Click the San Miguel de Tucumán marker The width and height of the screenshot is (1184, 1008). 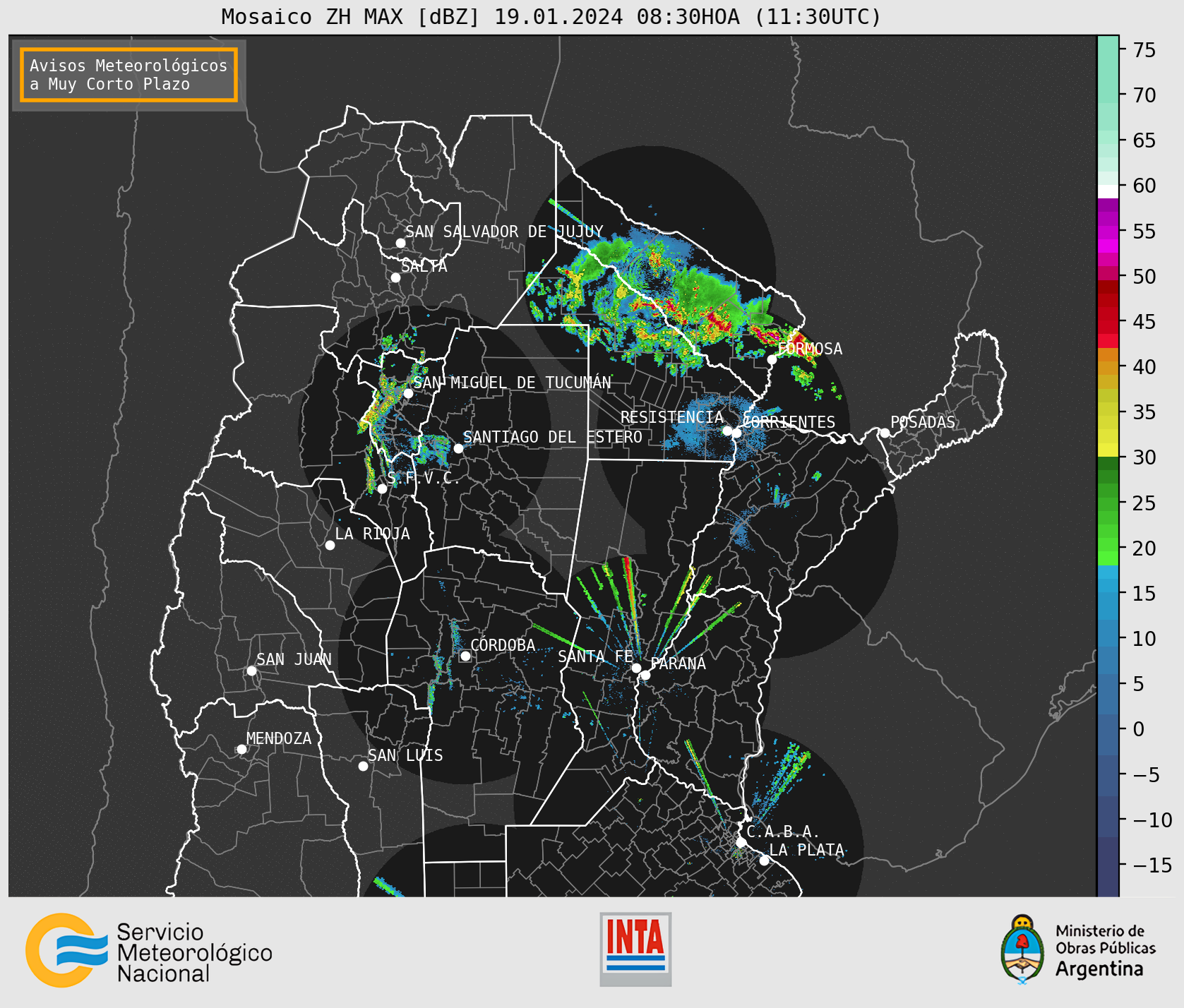pos(408,393)
